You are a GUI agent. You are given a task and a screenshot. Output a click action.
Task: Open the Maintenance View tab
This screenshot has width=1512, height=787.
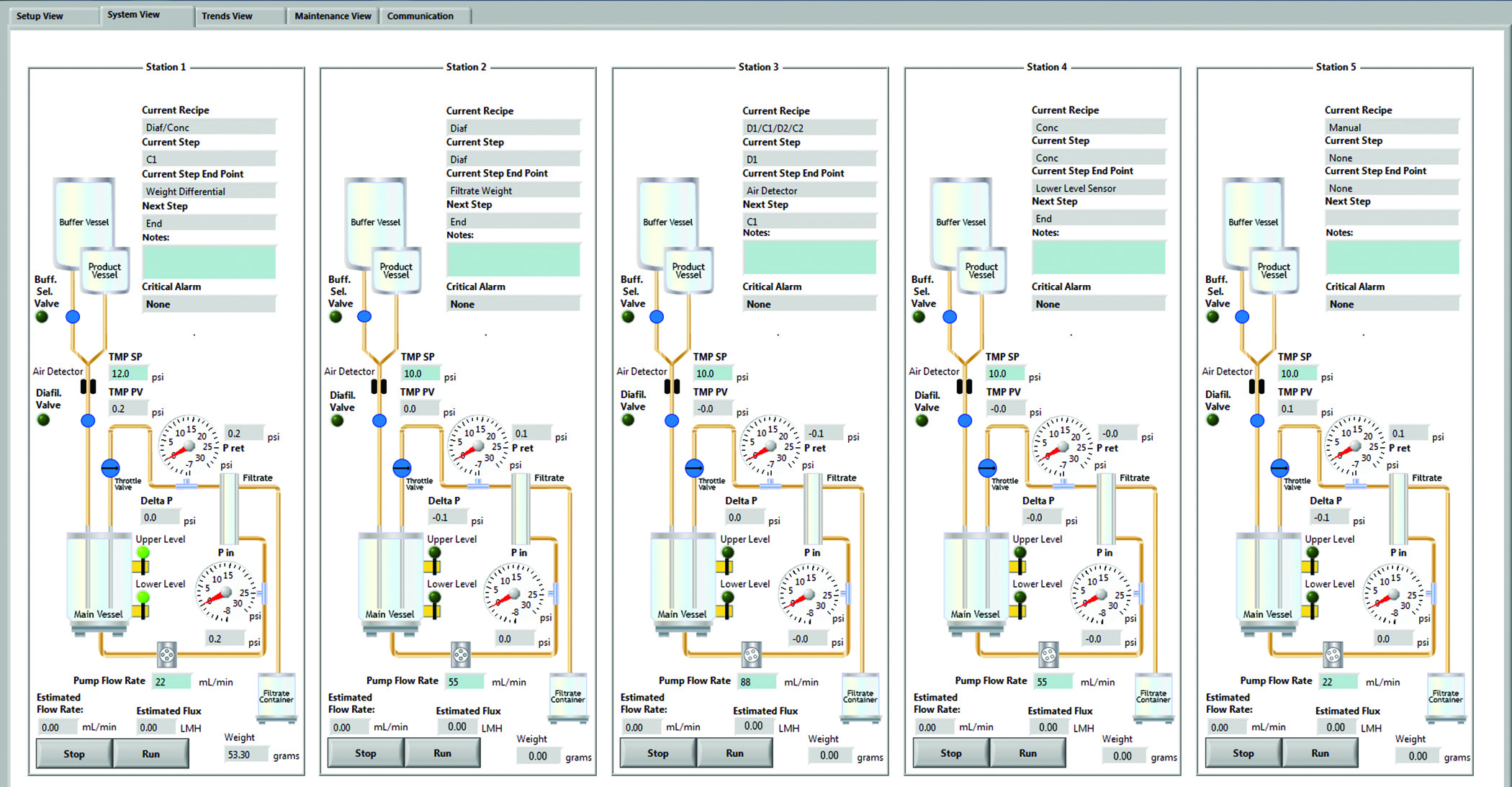333,16
